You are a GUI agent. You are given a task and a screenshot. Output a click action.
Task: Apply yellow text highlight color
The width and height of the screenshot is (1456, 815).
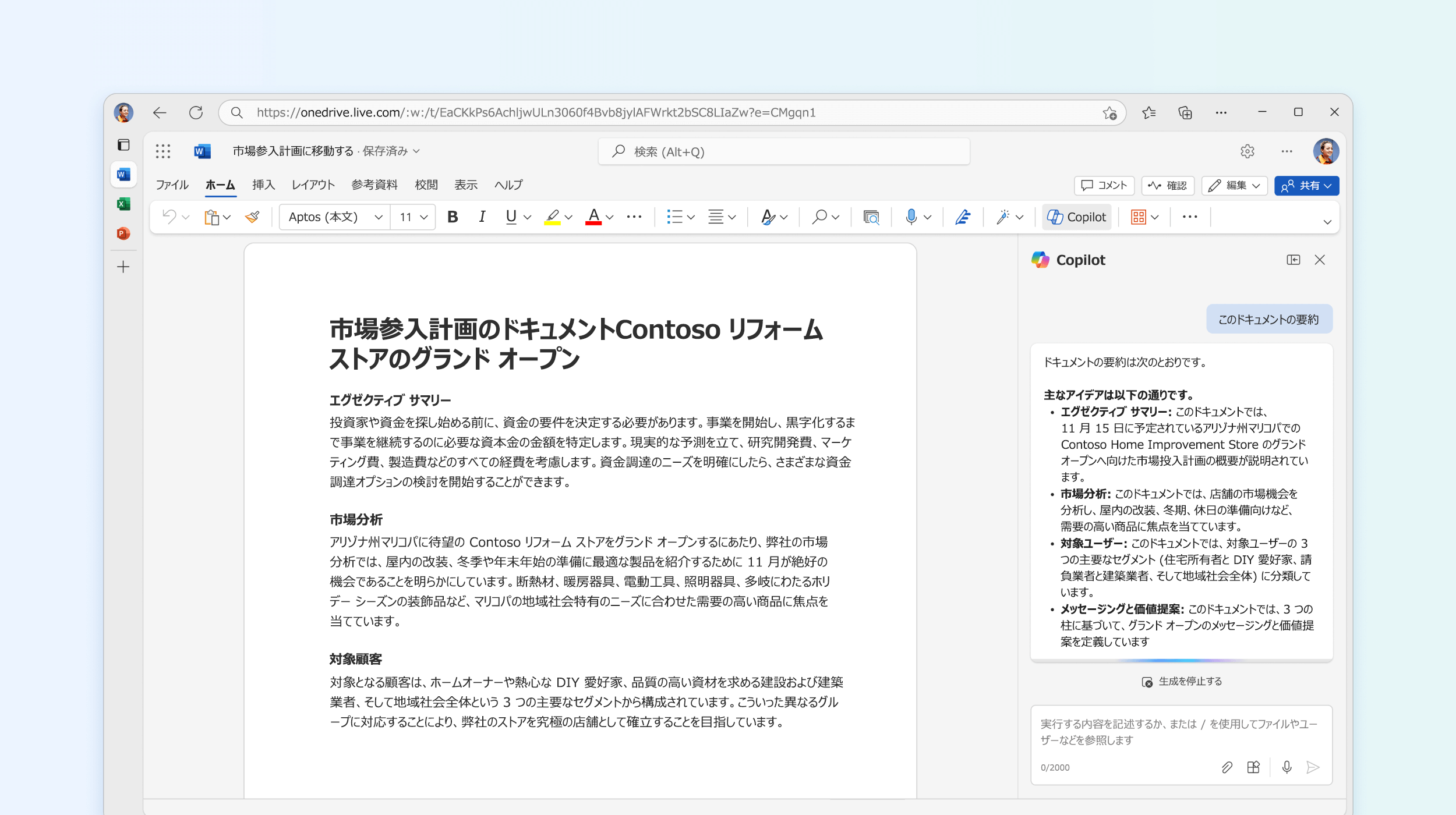point(552,217)
